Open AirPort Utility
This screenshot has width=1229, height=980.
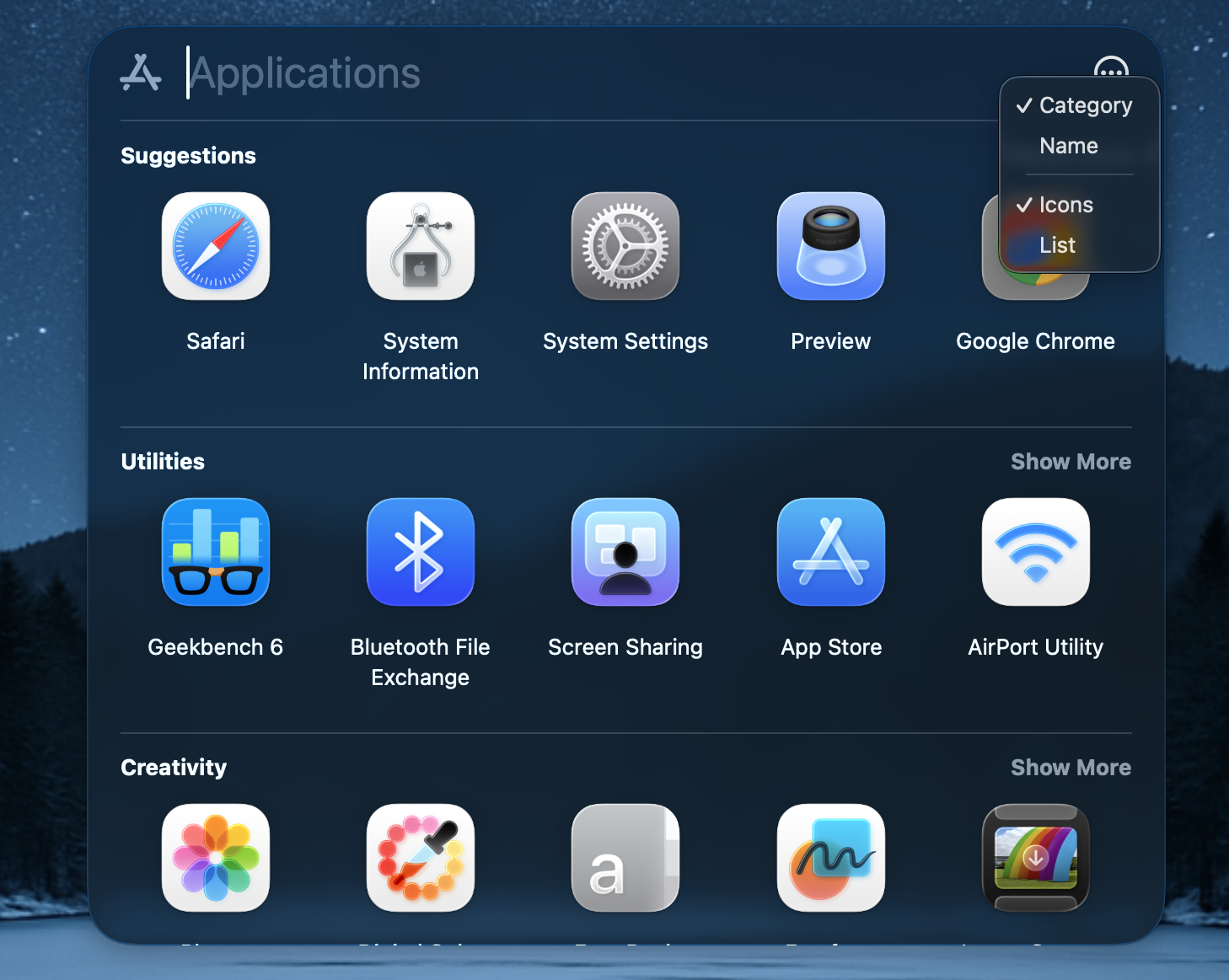[x=1035, y=552]
